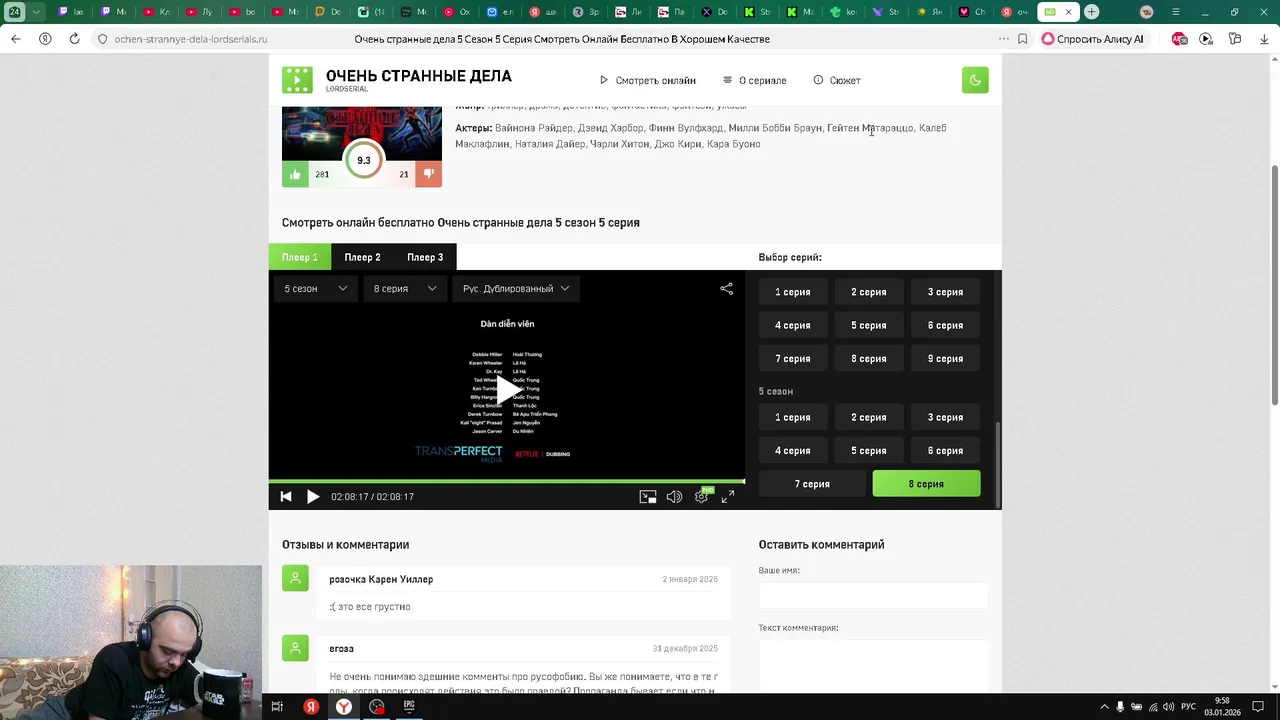Click the Текст комментария text area
Viewport: 1280px width, 720px height.
[x=873, y=665]
